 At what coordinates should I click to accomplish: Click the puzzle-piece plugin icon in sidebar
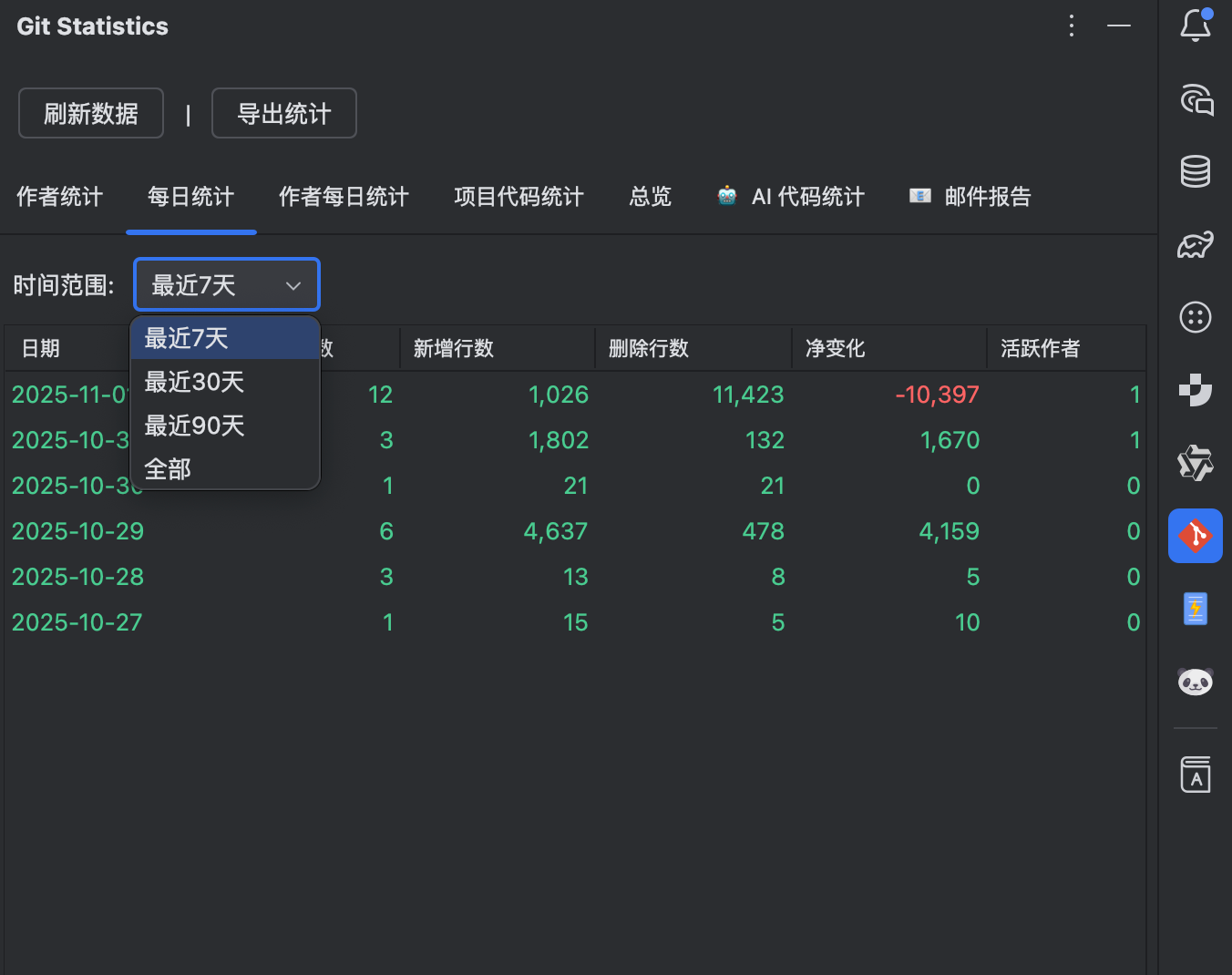(x=1195, y=390)
